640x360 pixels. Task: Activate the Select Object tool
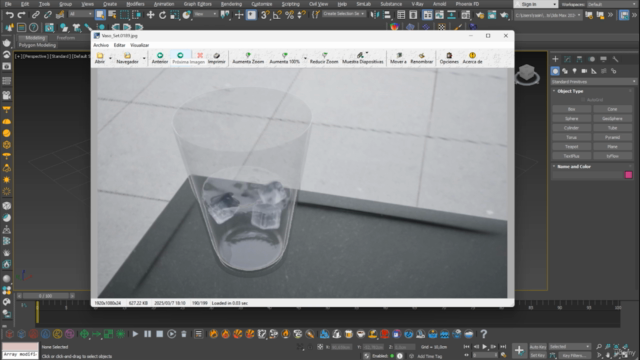pyautogui.click(x=100, y=15)
